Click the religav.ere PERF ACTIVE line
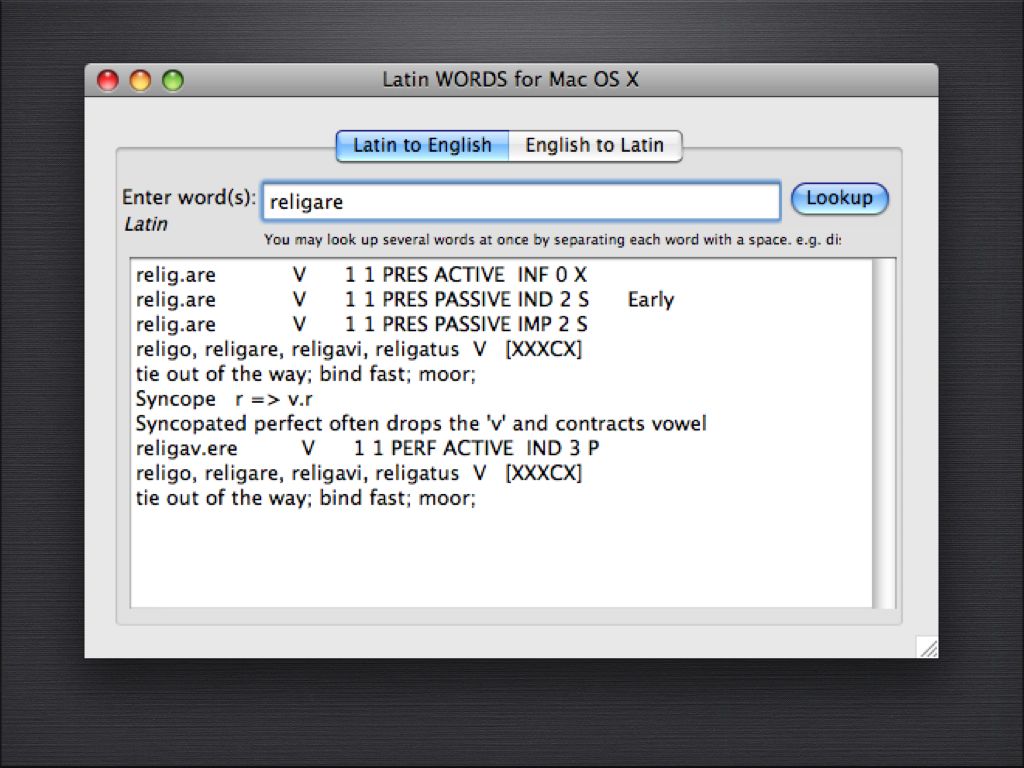1024x768 pixels. point(367,449)
